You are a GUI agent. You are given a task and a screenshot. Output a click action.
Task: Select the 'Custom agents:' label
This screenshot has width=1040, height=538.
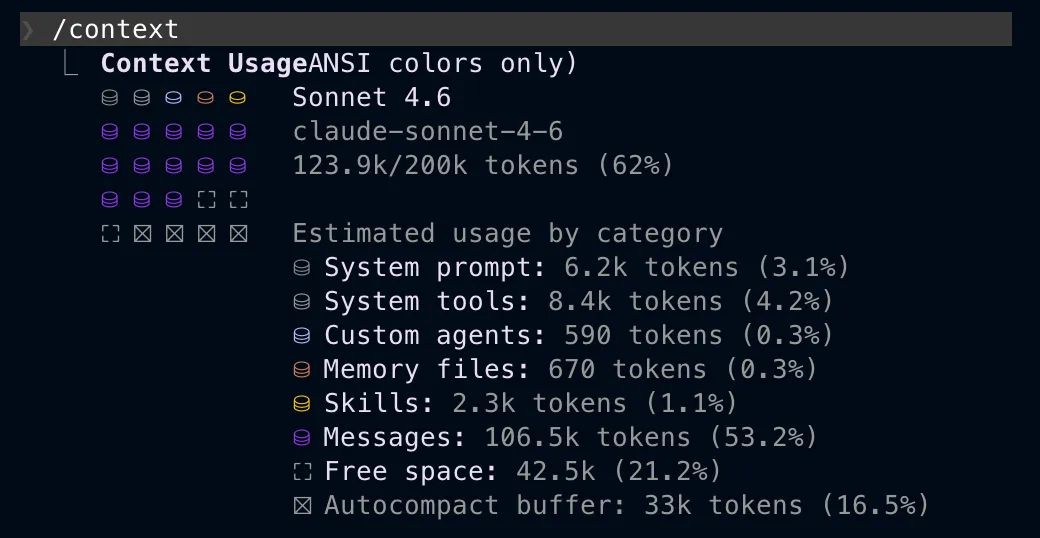[435, 336]
